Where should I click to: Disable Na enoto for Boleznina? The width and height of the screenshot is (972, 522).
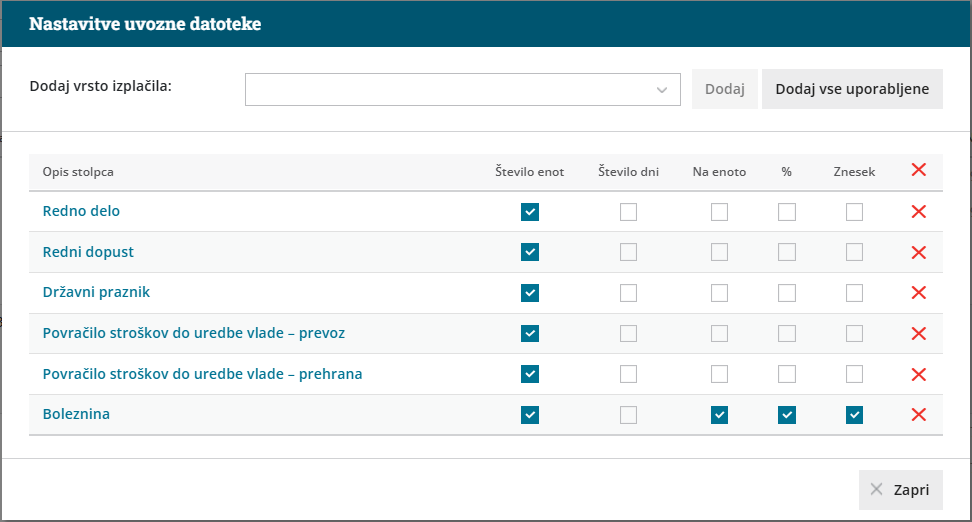tap(720, 415)
